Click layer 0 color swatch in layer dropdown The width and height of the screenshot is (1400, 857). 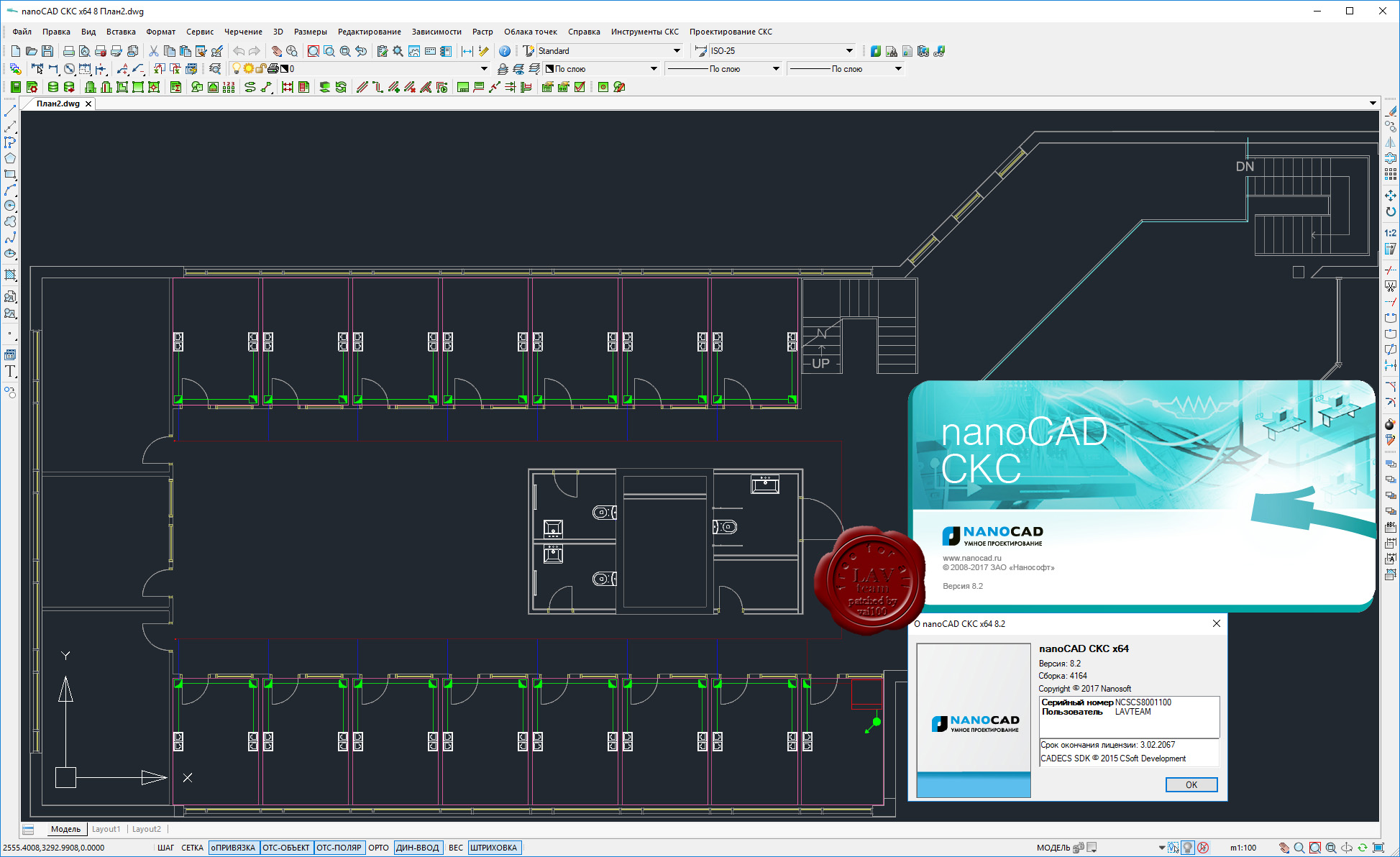(285, 69)
